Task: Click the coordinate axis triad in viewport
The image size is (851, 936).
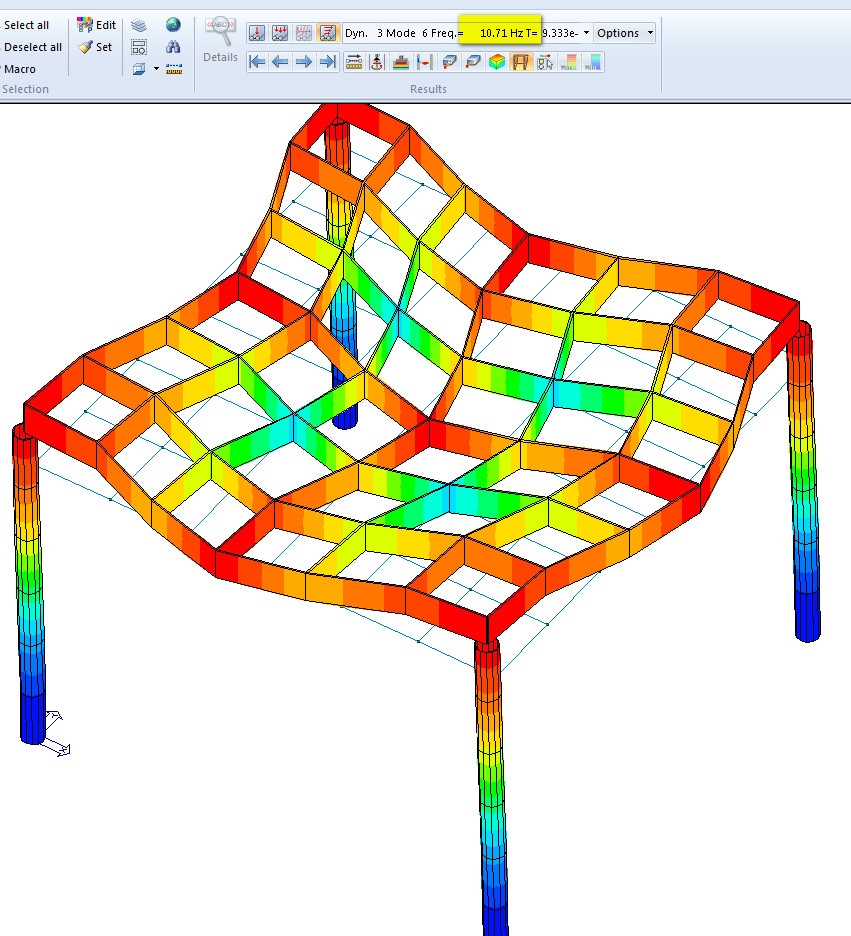Action: 57,734
